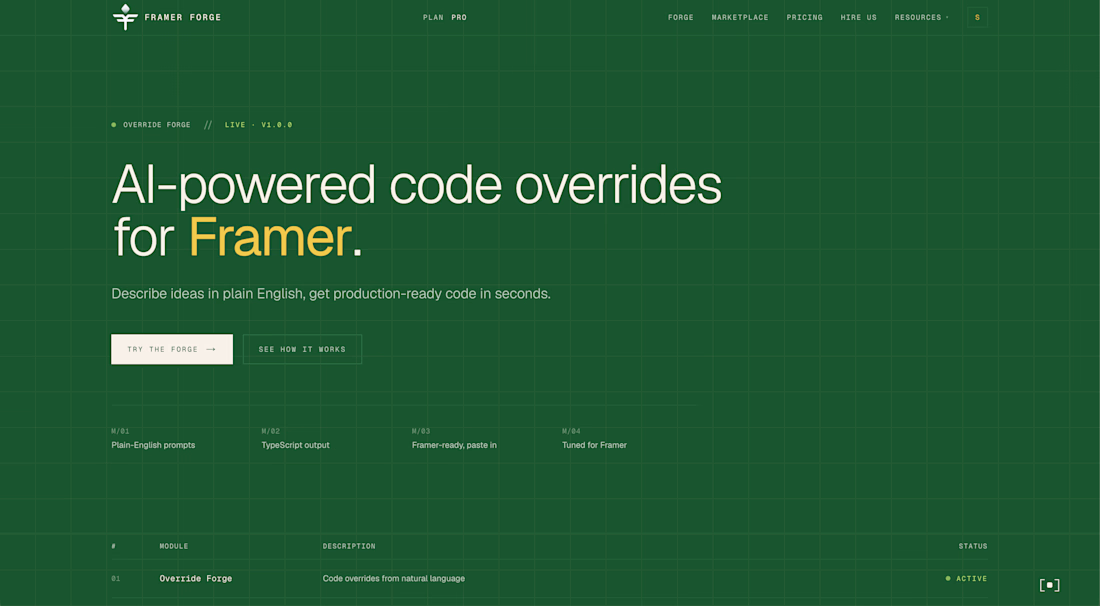The width and height of the screenshot is (1100, 606).
Task: Click the Try the Forge button
Action: coord(172,349)
